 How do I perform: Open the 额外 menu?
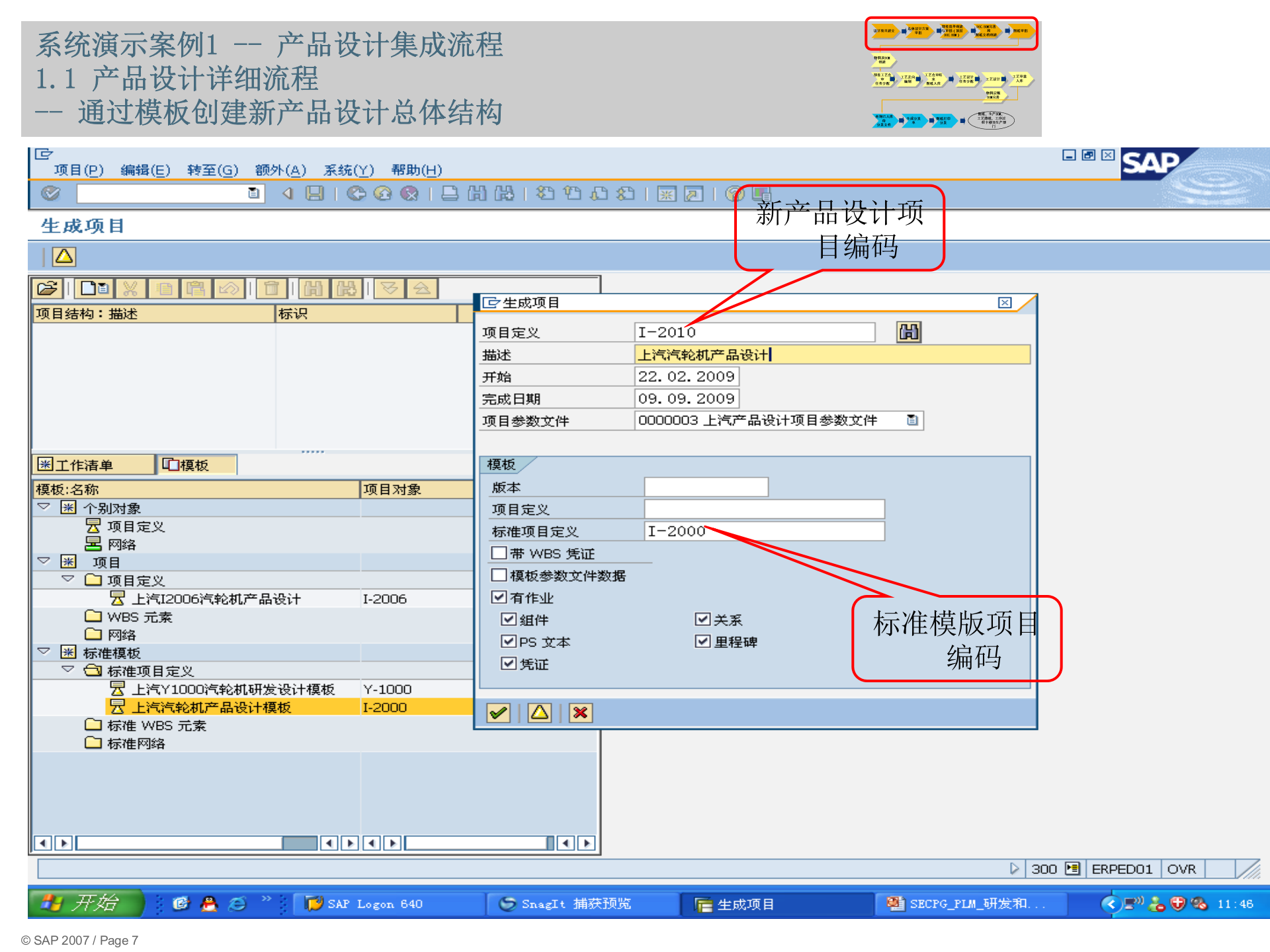point(280,170)
